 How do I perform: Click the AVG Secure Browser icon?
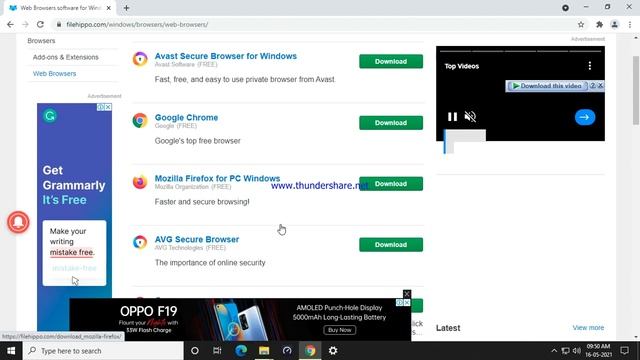coord(140,242)
